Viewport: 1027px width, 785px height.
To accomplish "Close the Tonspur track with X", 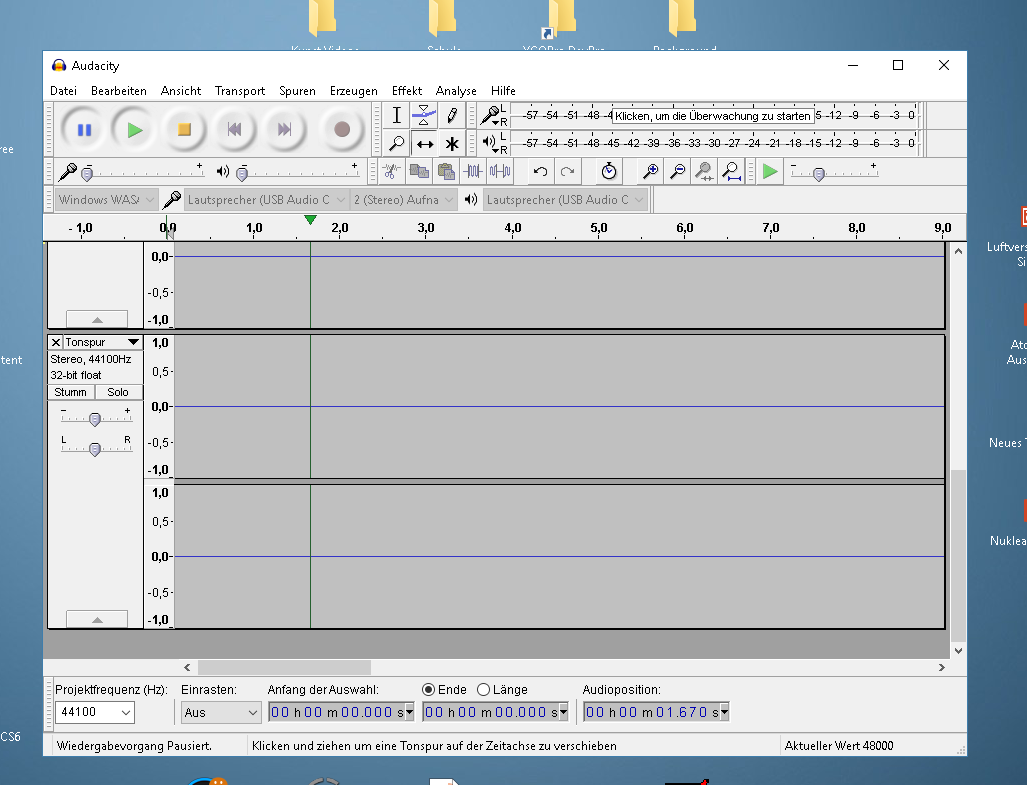I will (x=56, y=342).
